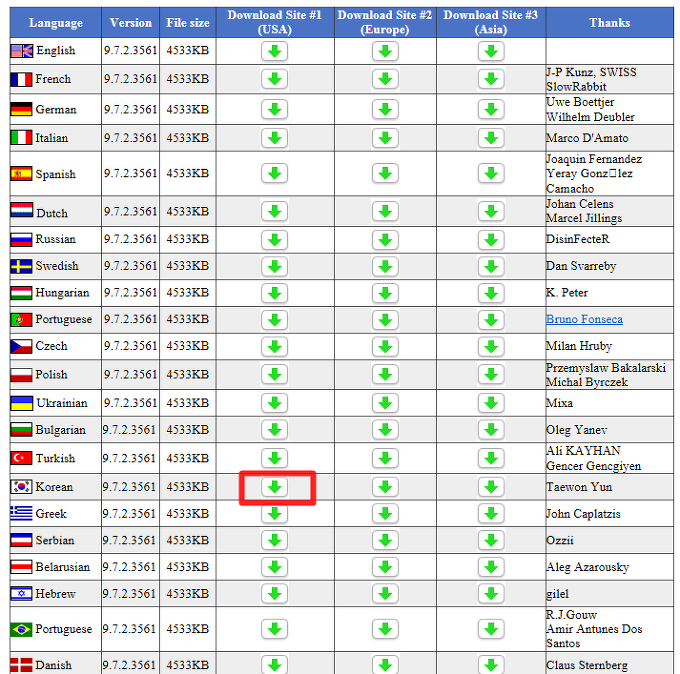Download English version from Europe site
The height and width of the screenshot is (674, 680).
[385, 51]
